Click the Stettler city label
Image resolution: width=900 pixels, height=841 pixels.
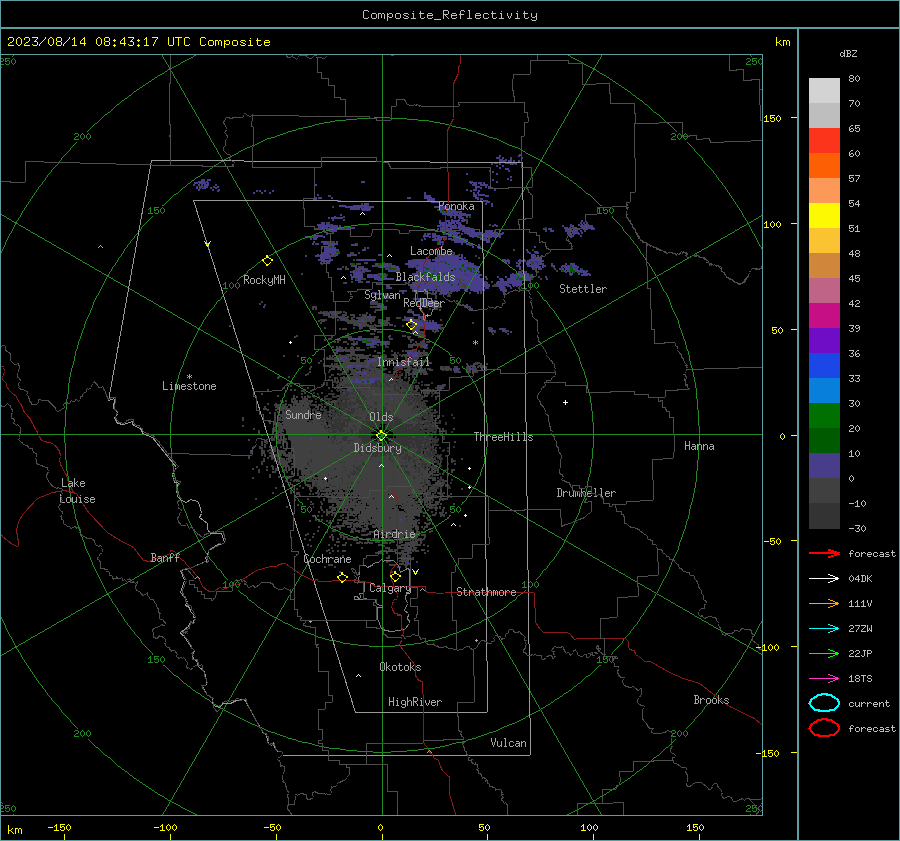(x=583, y=289)
